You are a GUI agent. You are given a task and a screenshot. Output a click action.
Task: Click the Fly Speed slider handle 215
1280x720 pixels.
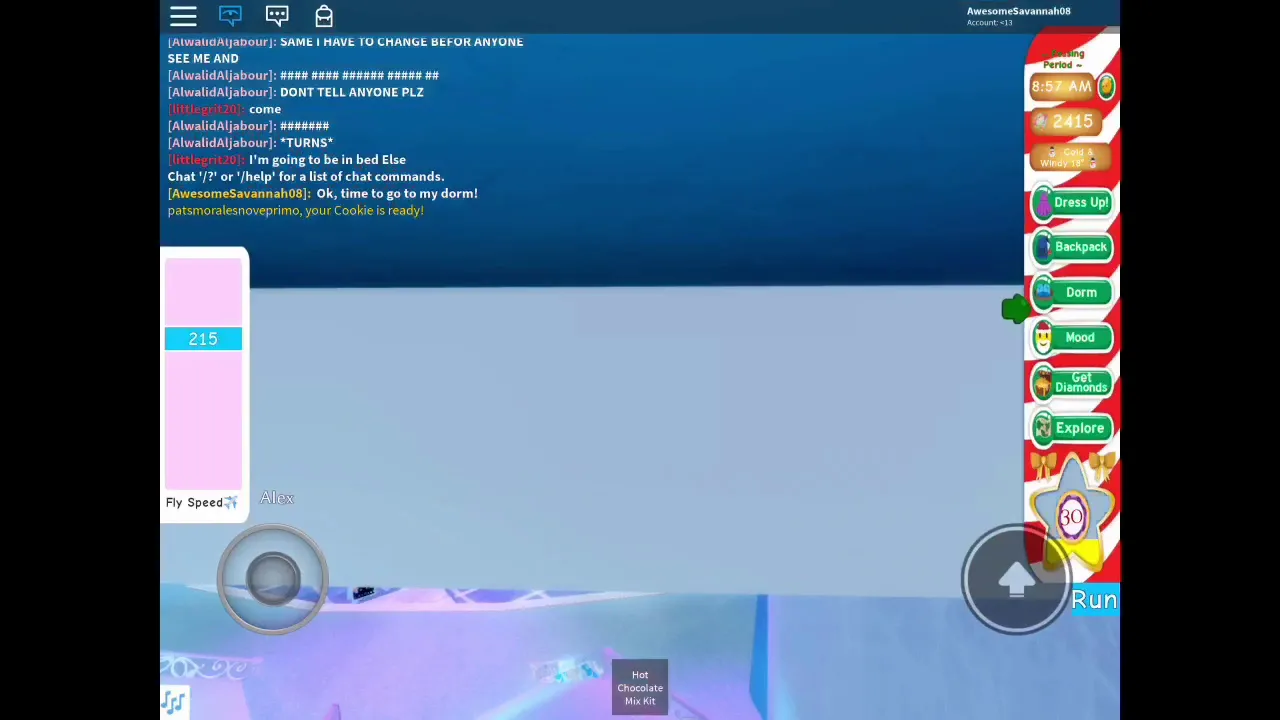[203, 339]
